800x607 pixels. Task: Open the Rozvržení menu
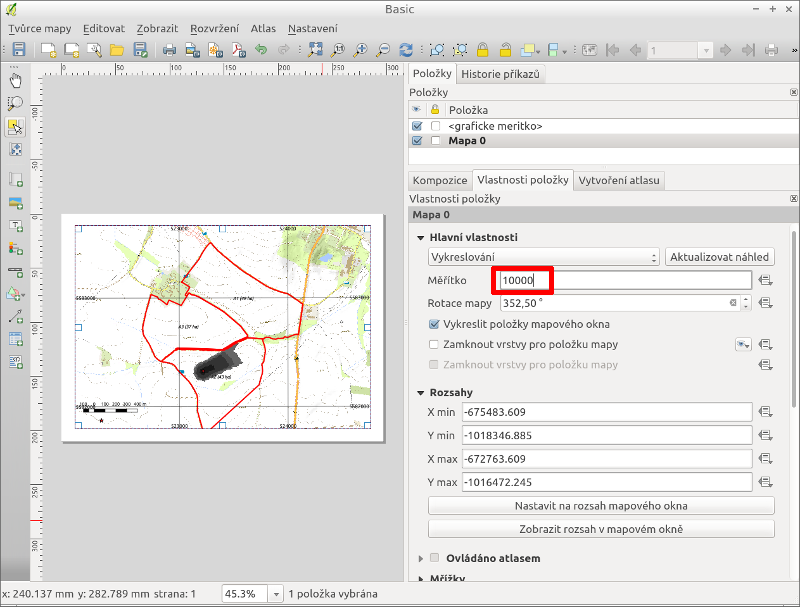215,29
